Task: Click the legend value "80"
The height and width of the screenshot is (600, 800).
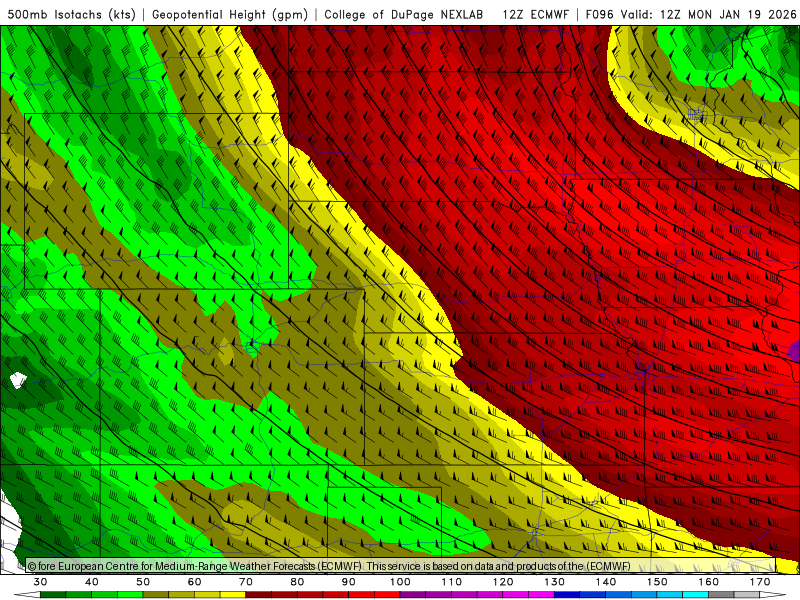Action: pyautogui.click(x=297, y=582)
